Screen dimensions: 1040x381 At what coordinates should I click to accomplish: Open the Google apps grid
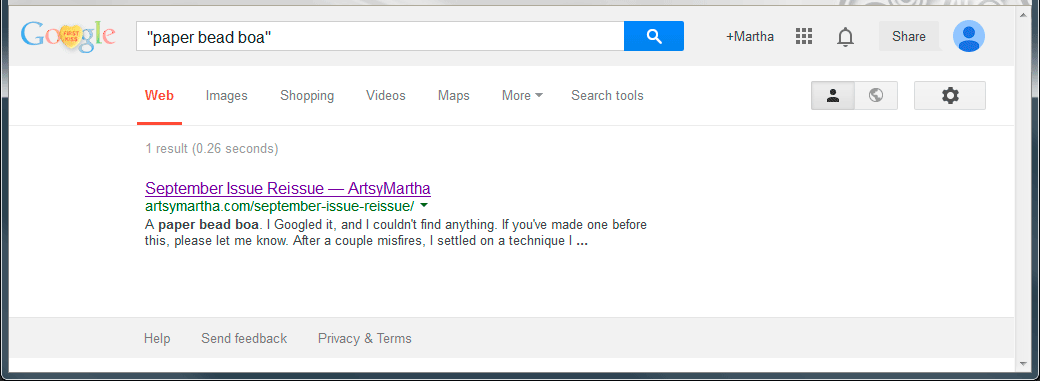[x=804, y=37]
